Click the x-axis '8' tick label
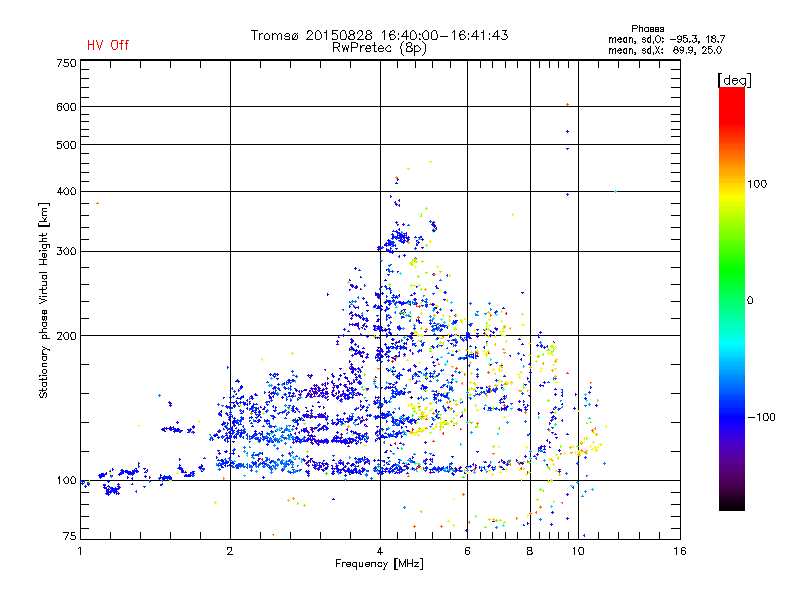Screen dimensions: 800x600 point(530,551)
